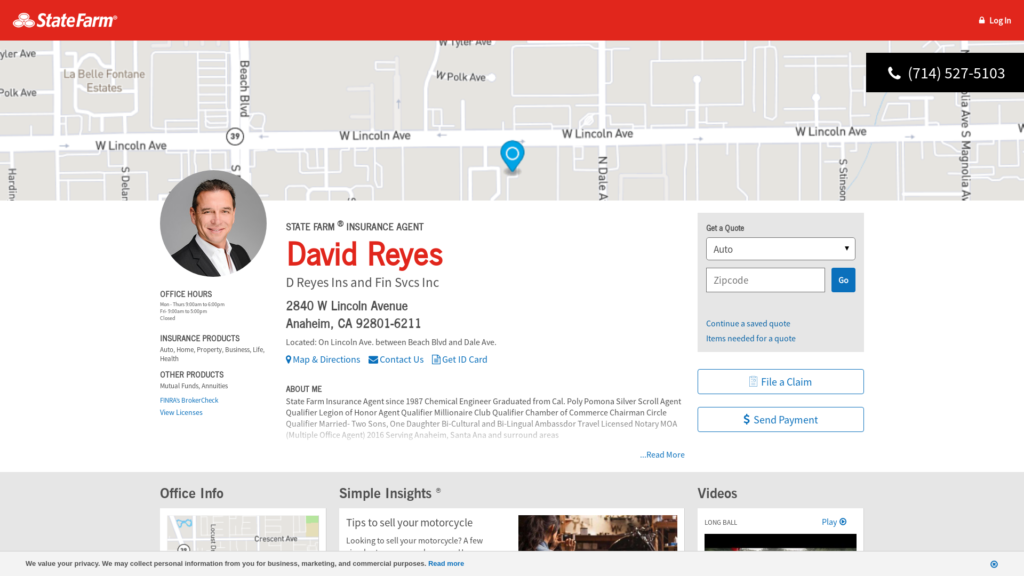Click the blue map location pin
1024x576 pixels.
[512, 156]
